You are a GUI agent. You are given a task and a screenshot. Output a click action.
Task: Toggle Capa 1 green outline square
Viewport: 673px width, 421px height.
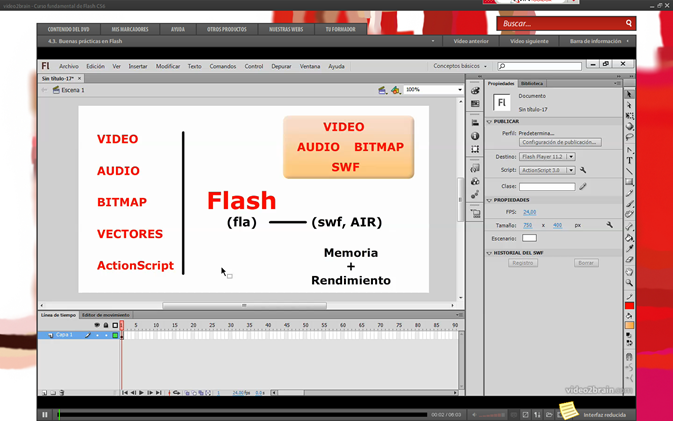[x=115, y=335]
